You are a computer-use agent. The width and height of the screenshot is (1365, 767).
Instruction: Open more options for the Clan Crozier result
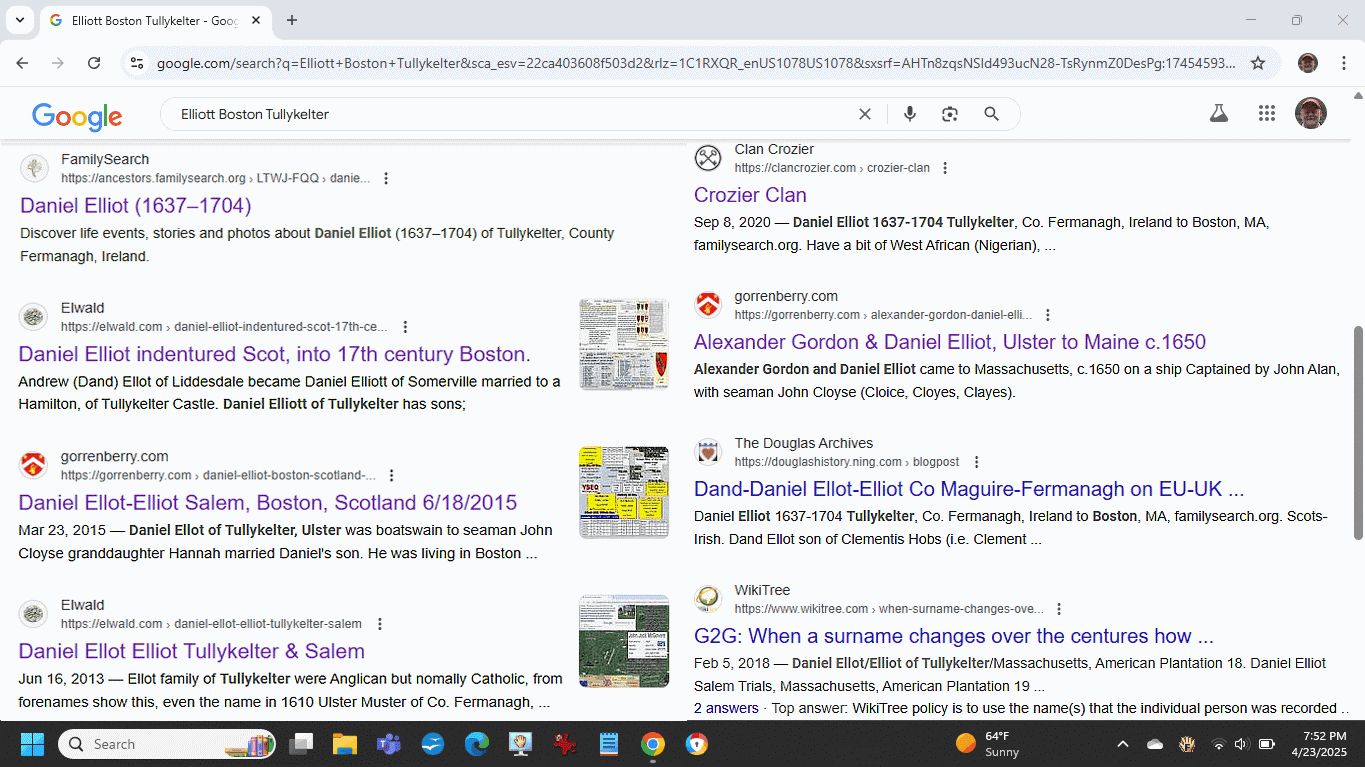point(945,167)
